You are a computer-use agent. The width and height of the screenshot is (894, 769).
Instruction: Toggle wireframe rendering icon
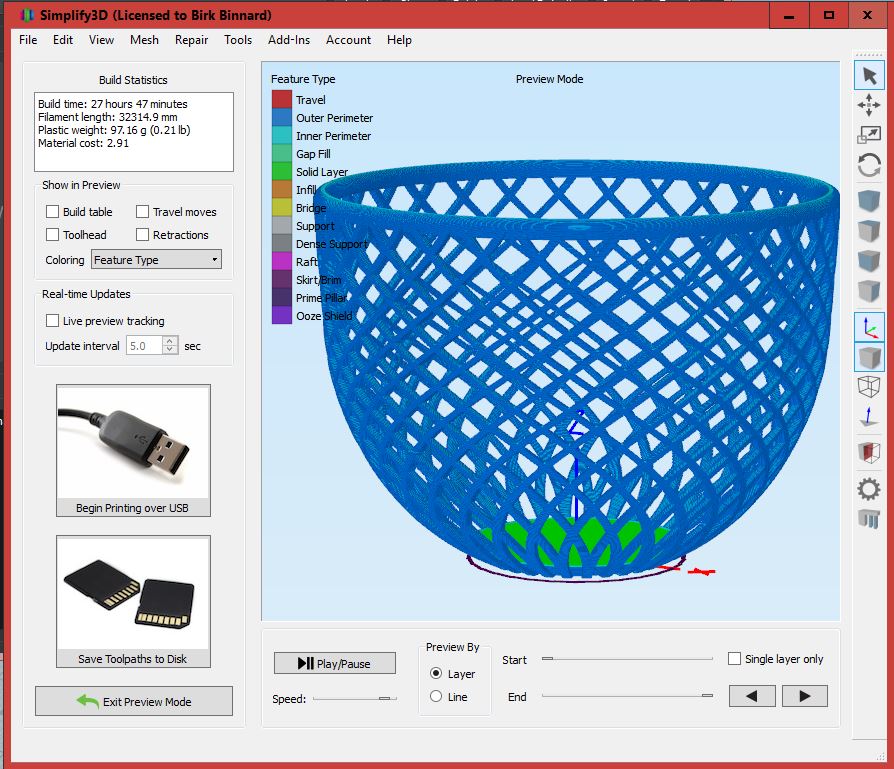[x=869, y=386]
